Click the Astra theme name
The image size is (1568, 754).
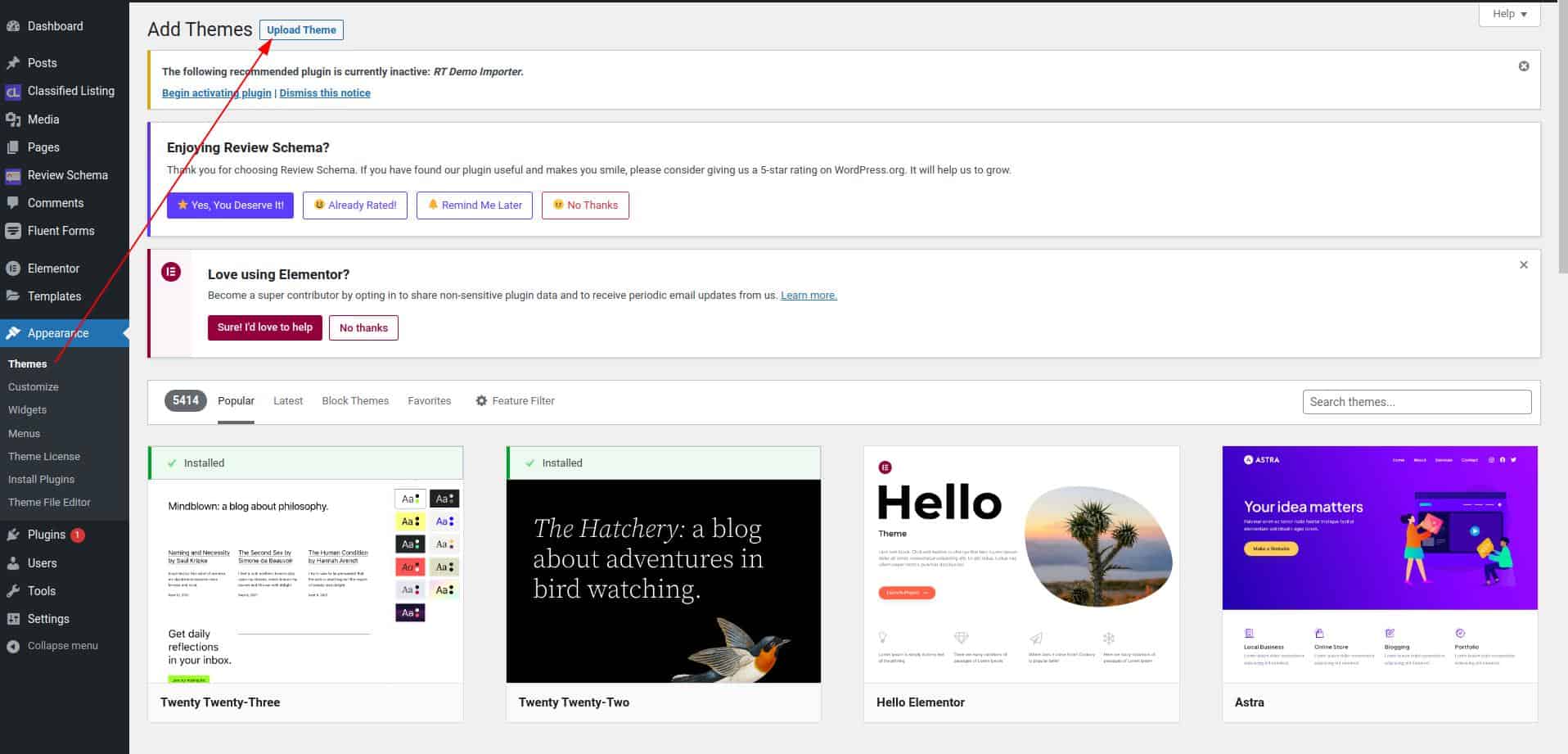(x=1250, y=702)
